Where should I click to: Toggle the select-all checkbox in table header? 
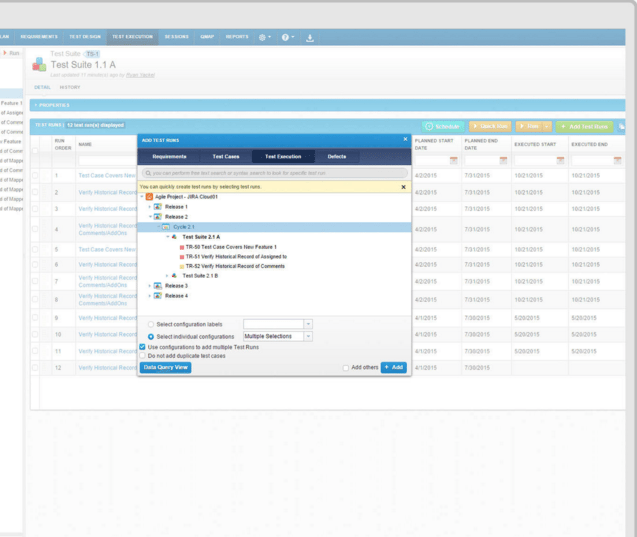click(x=35, y=151)
